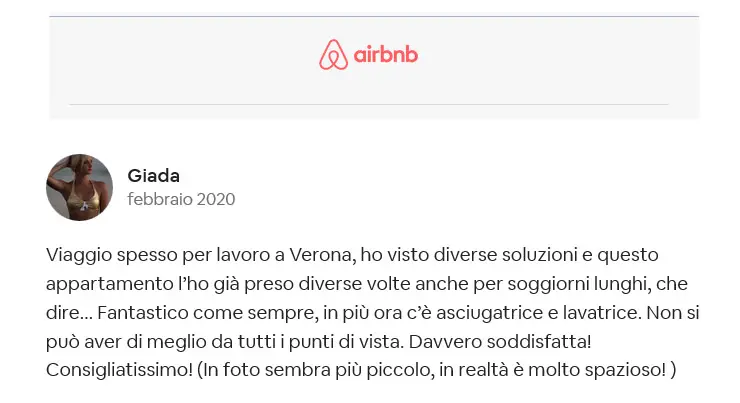740x403 pixels.
Task: Click "questo" ending the first review line
Action: pos(628,256)
